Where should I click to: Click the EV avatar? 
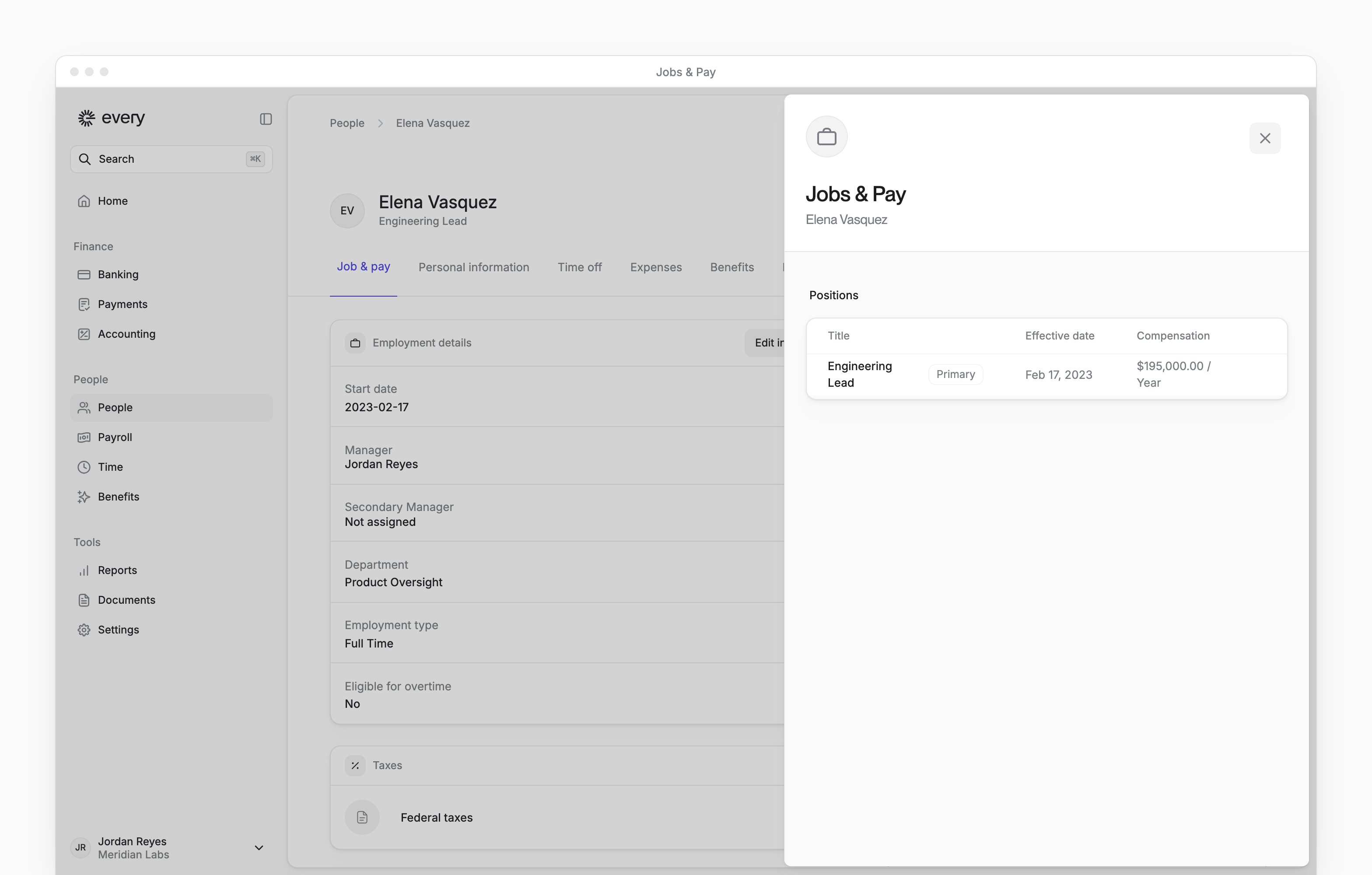tap(347, 211)
